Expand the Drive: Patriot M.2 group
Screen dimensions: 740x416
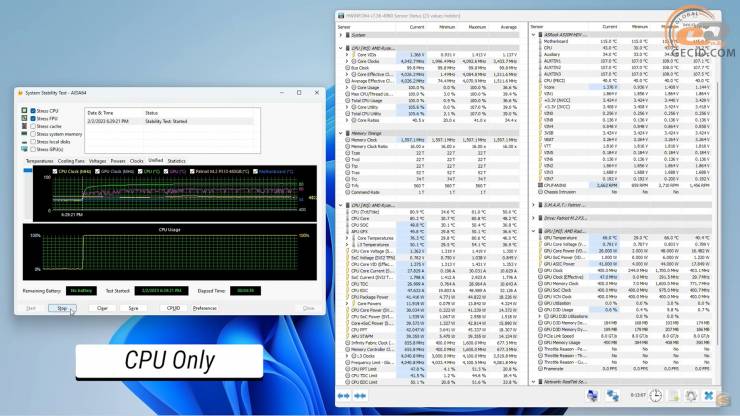pyautogui.click(x=534, y=218)
